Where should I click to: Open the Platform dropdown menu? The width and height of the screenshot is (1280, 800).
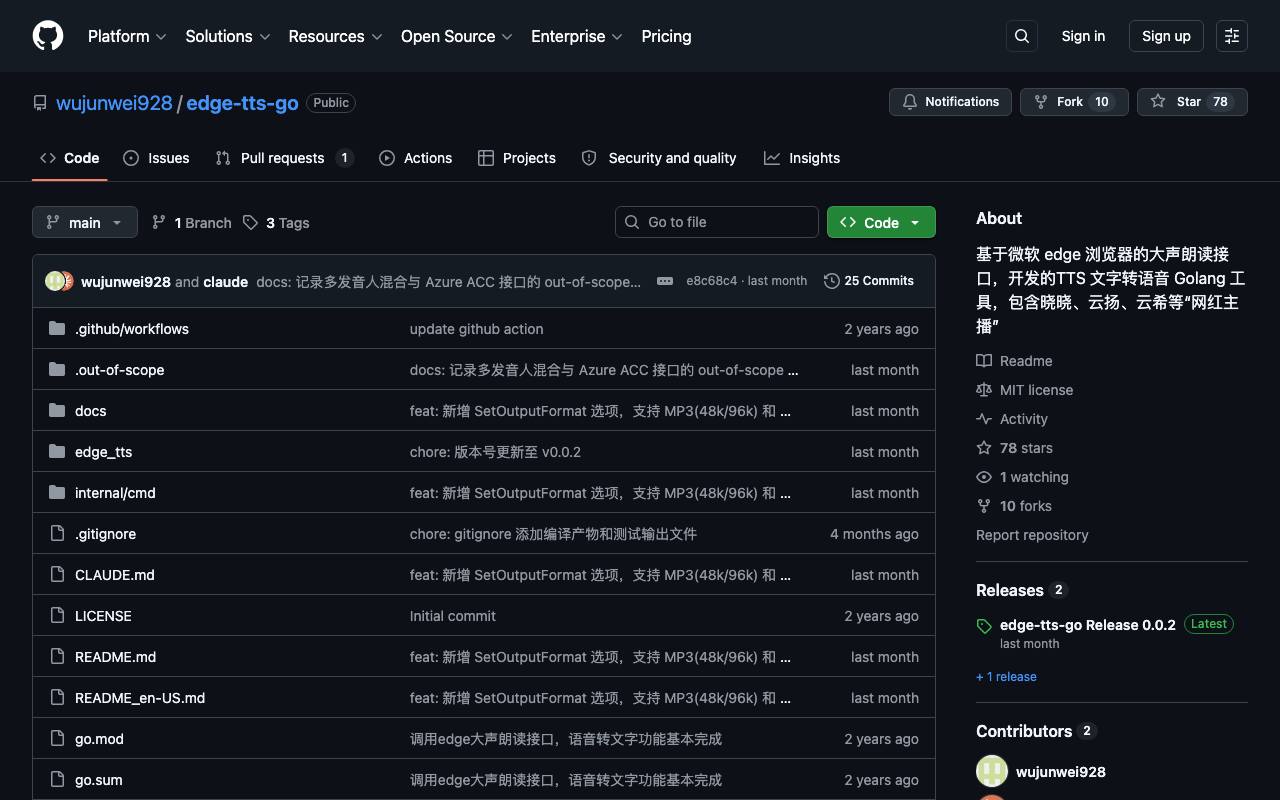[x=127, y=36]
